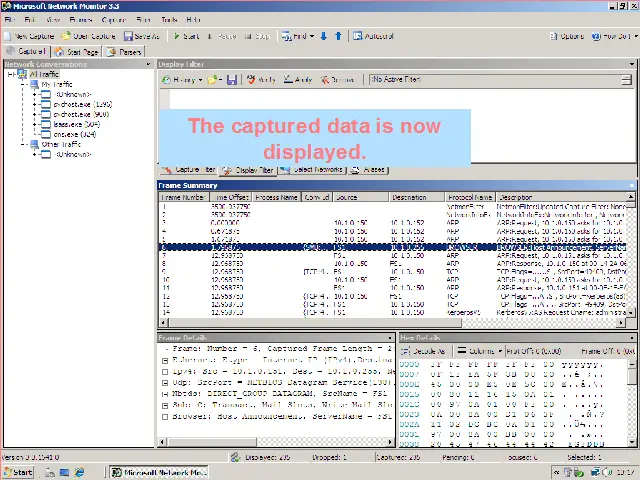Click Decode As in Hex Details
This screenshot has height=480, width=640.
(x=423, y=351)
